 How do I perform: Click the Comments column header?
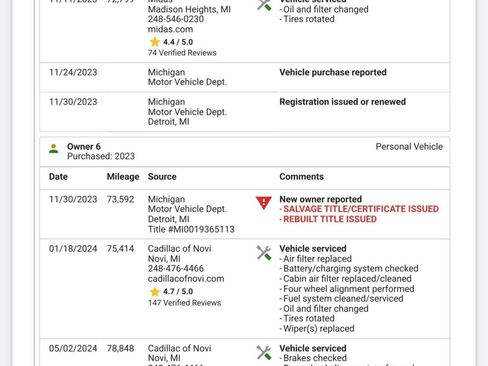[301, 177]
